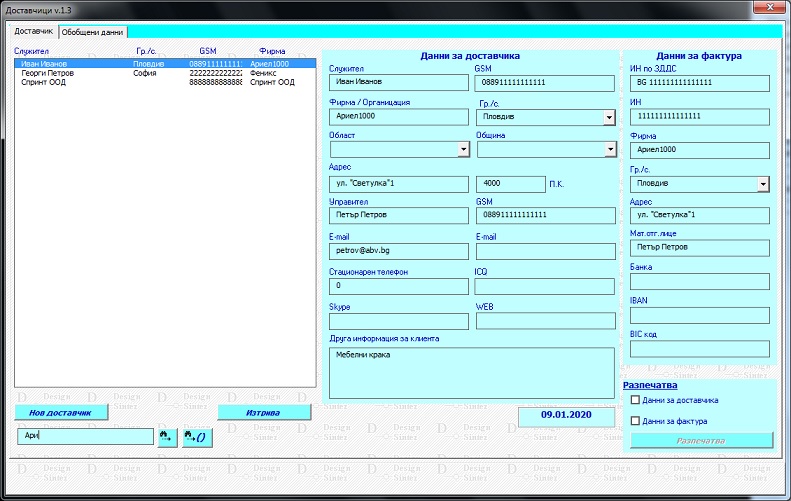Select the 'Георги Петров' row in list
The height and width of the screenshot is (501, 791).
48,73
